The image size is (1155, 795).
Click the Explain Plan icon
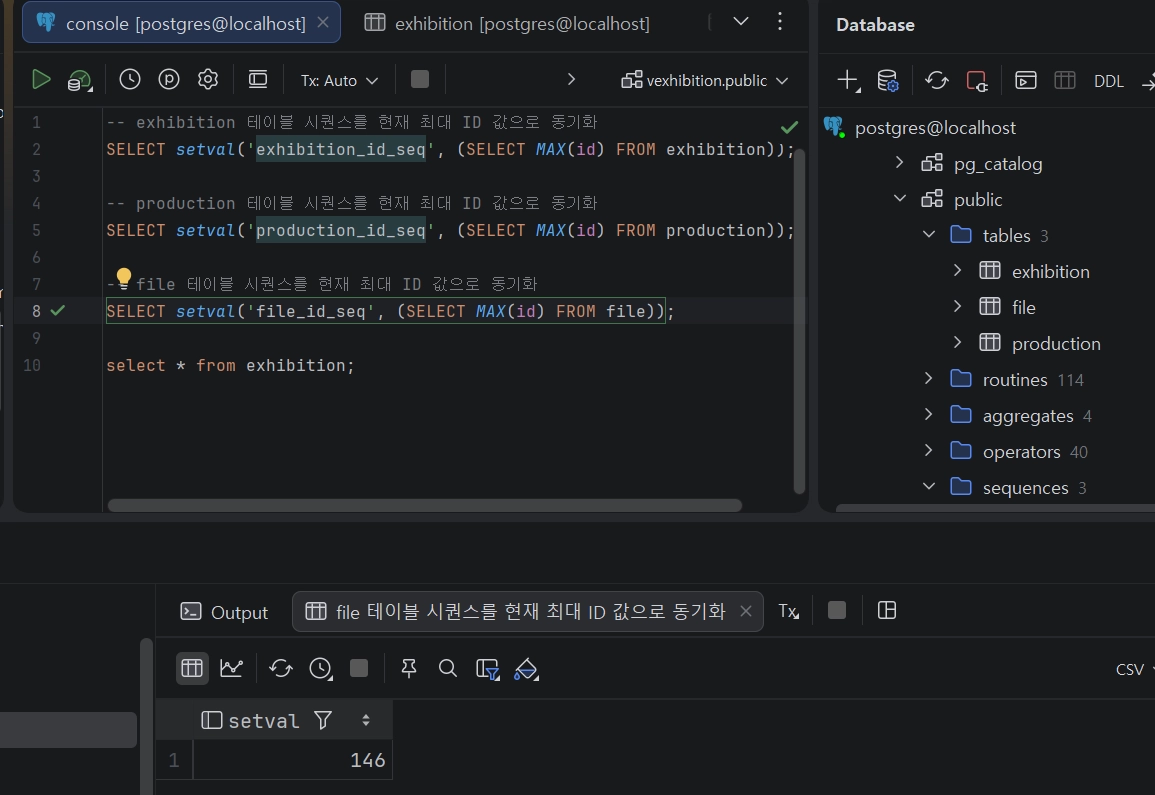tap(79, 81)
